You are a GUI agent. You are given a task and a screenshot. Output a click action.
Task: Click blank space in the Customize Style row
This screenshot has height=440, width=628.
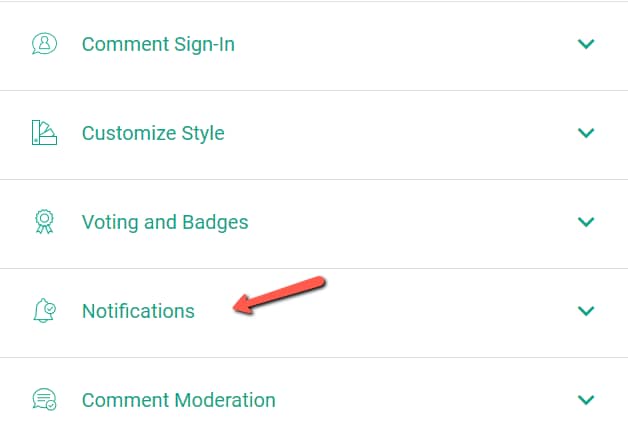click(401, 135)
